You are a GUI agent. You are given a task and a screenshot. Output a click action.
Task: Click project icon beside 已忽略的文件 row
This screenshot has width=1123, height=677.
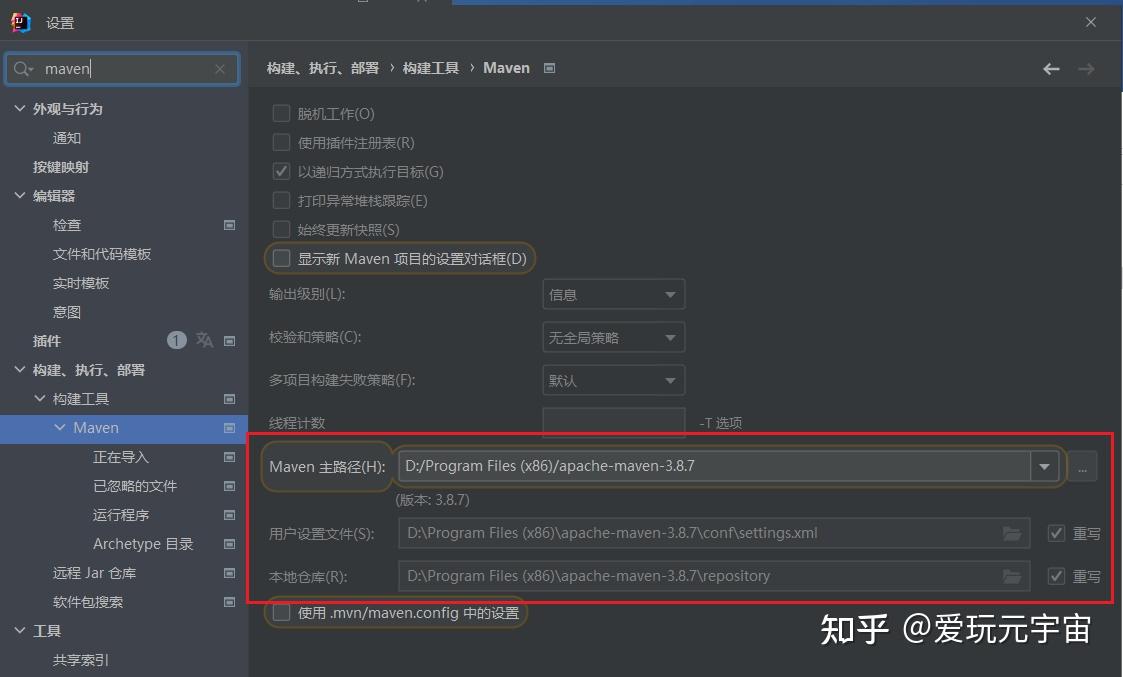pyautogui.click(x=229, y=486)
